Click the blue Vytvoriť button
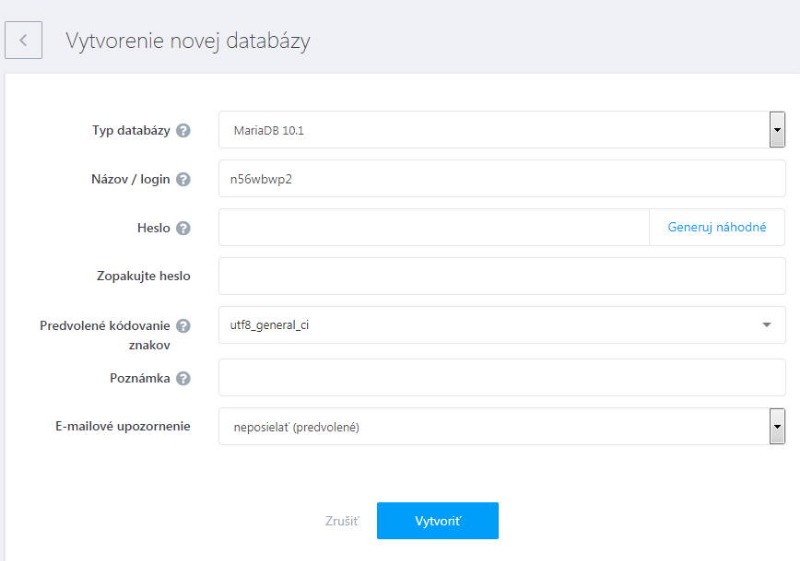The width and height of the screenshot is (800, 561). pyautogui.click(x=438, y=521)
